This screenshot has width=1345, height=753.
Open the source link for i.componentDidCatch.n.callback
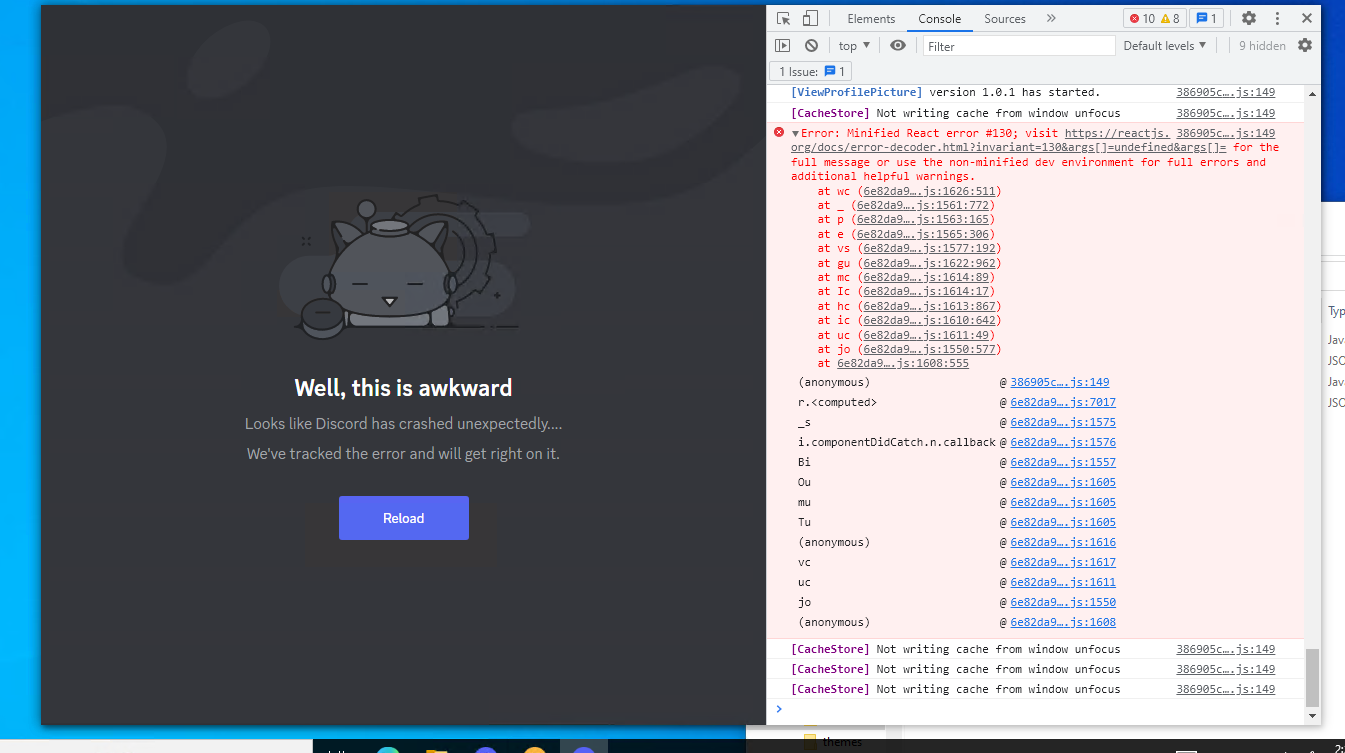(x=1063, y=442)
